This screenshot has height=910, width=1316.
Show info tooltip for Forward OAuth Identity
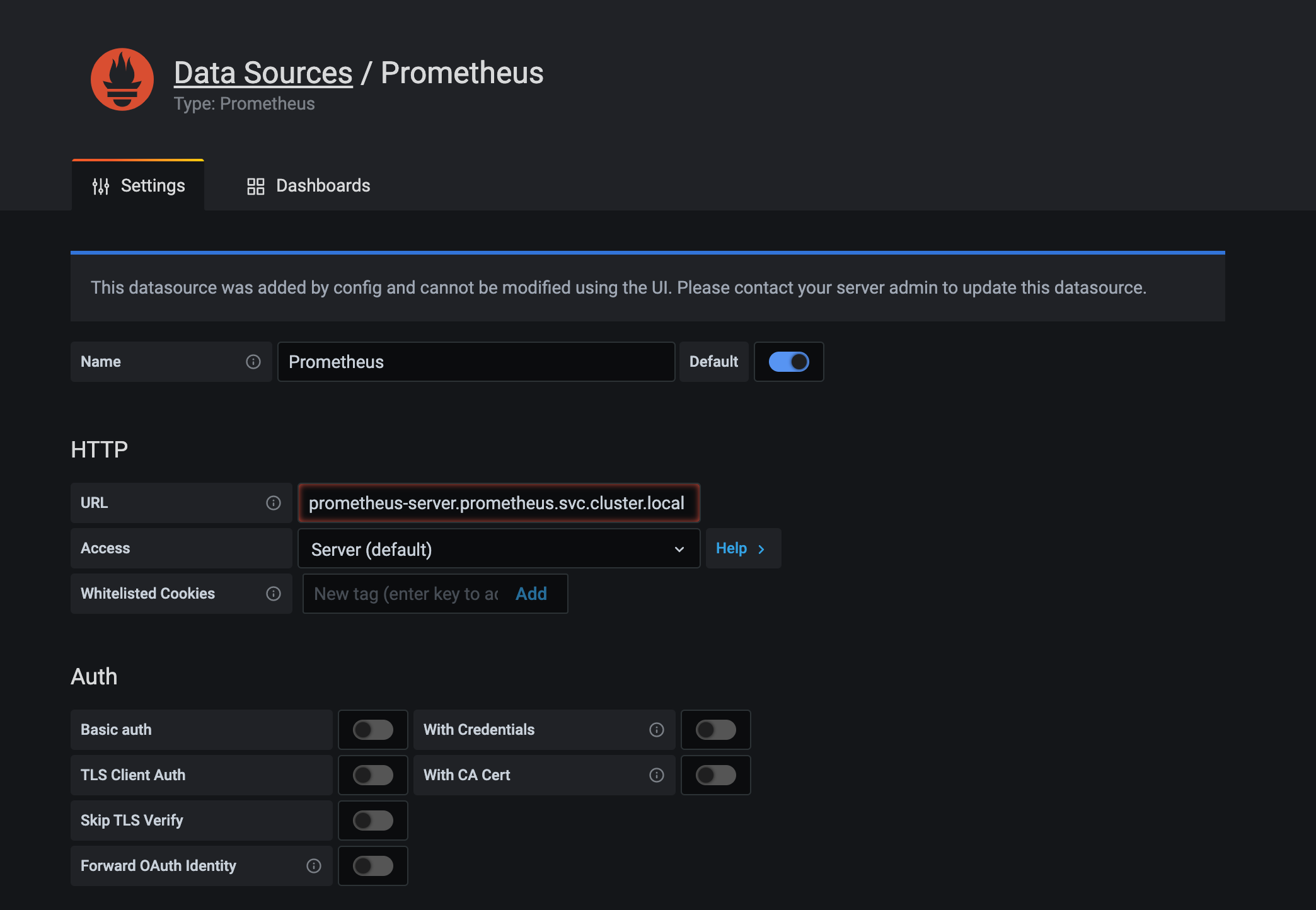click(x=314, y=866)
